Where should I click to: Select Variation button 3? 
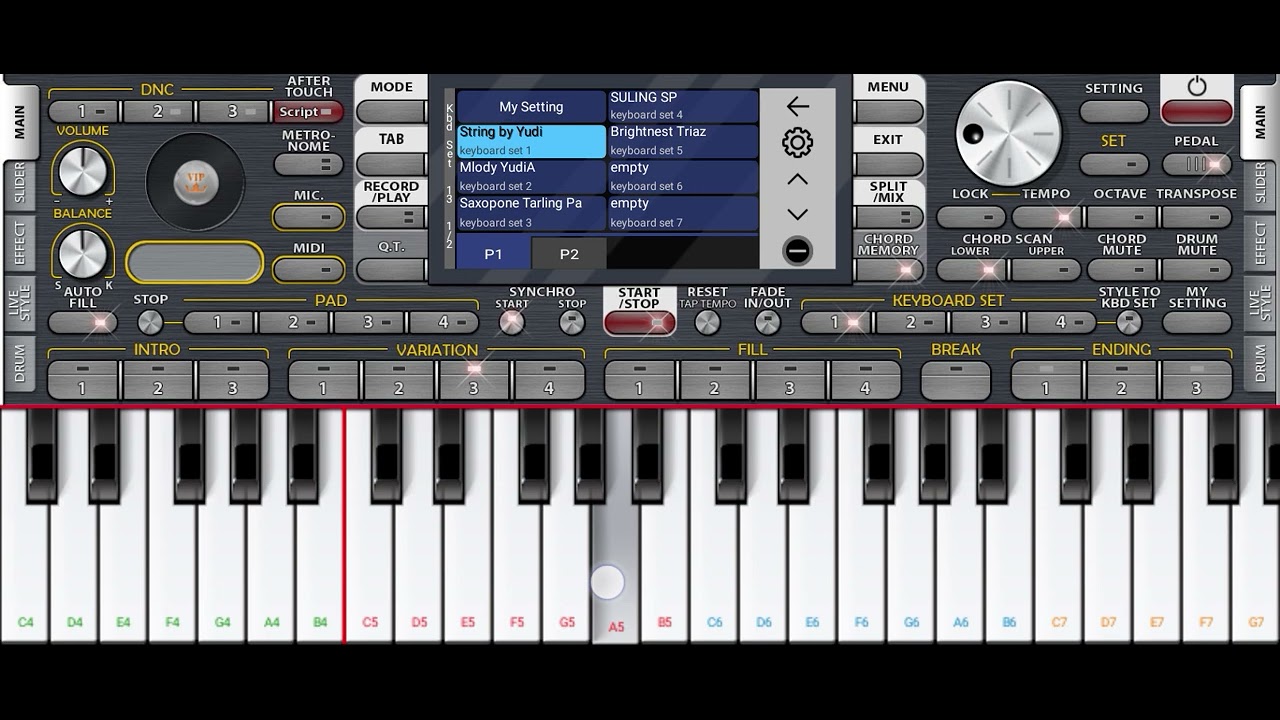point(474,380)
